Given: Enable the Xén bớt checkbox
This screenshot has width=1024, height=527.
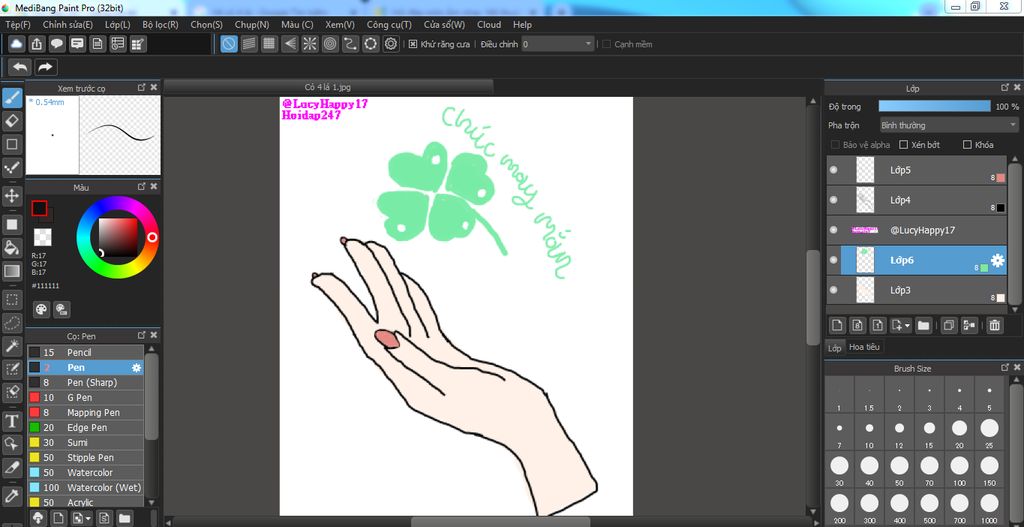Looking at the screenshot, I should (904, 145).
